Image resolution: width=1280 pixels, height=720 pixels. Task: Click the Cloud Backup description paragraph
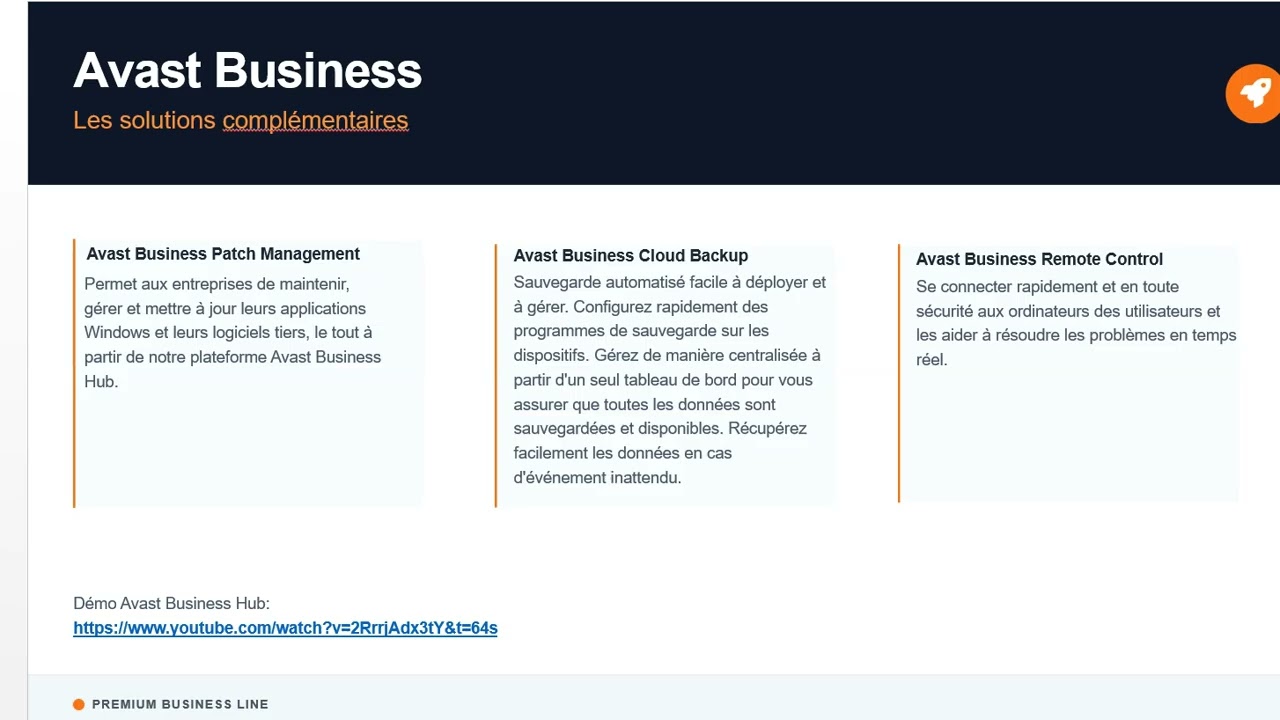(x=670, y=380)
